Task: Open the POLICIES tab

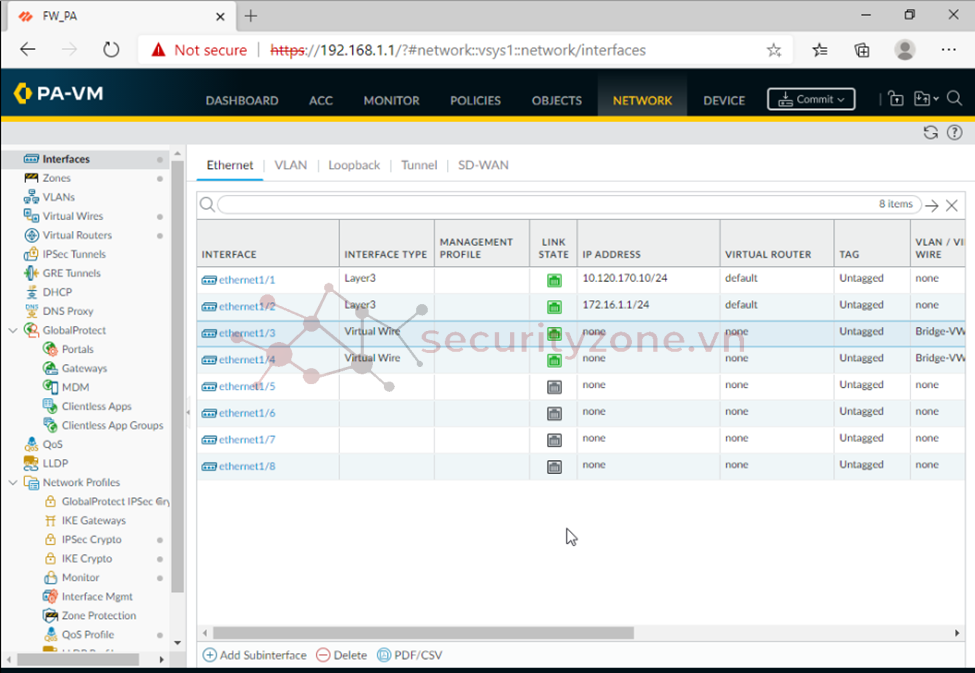Action: point(476,101)
